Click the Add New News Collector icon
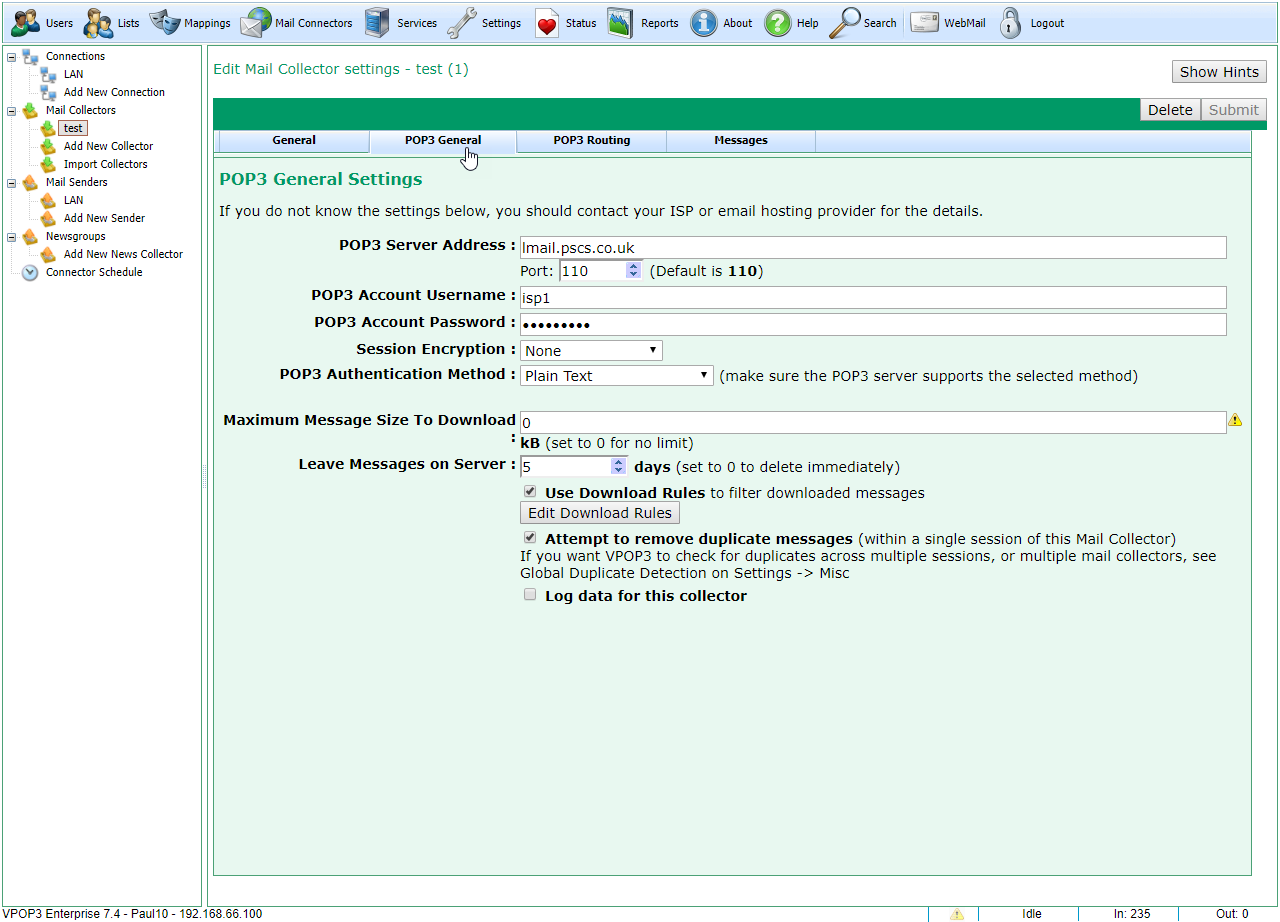The width and height of the screenshot is (1280, 922). (48, 254)
